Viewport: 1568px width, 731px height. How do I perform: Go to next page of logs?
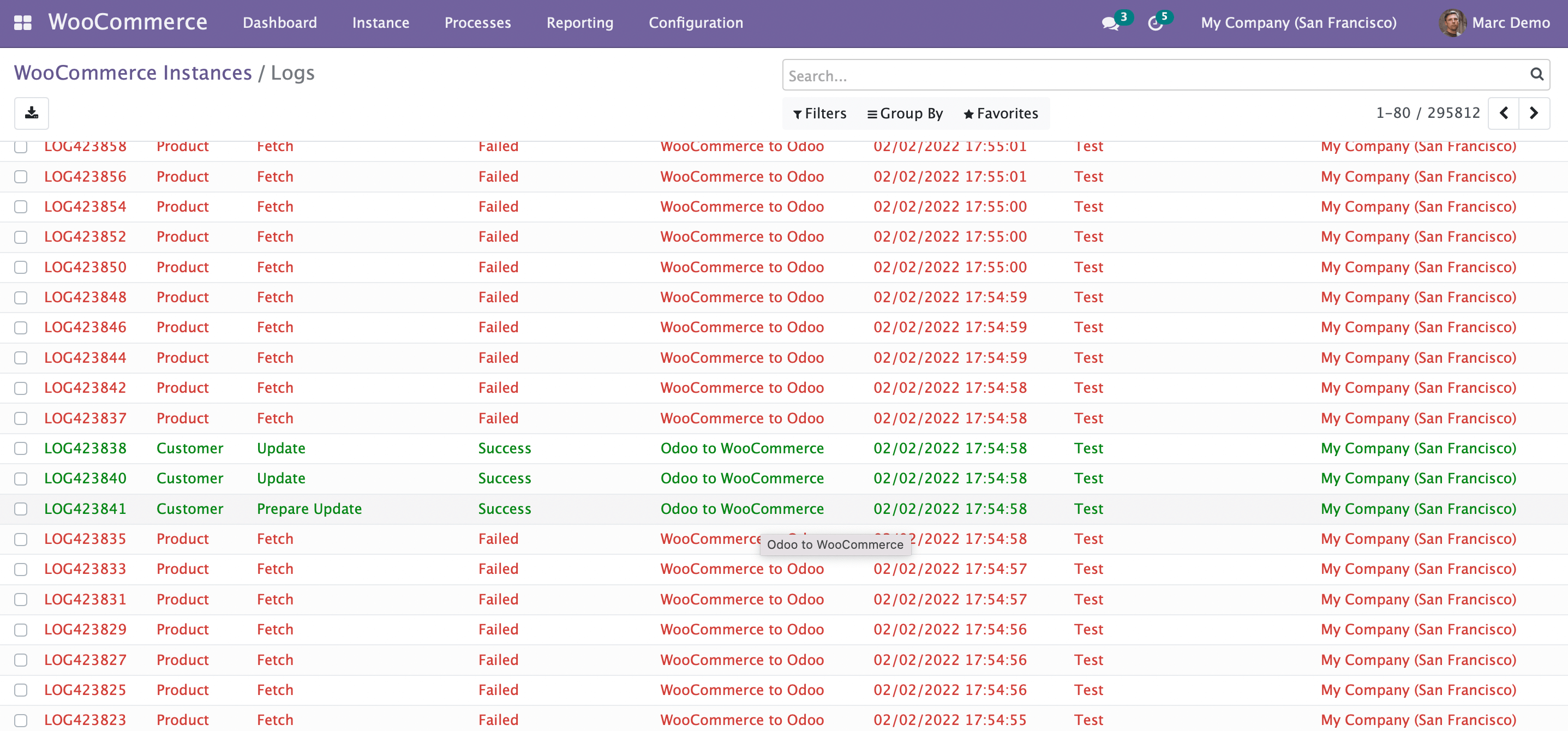1534,113
